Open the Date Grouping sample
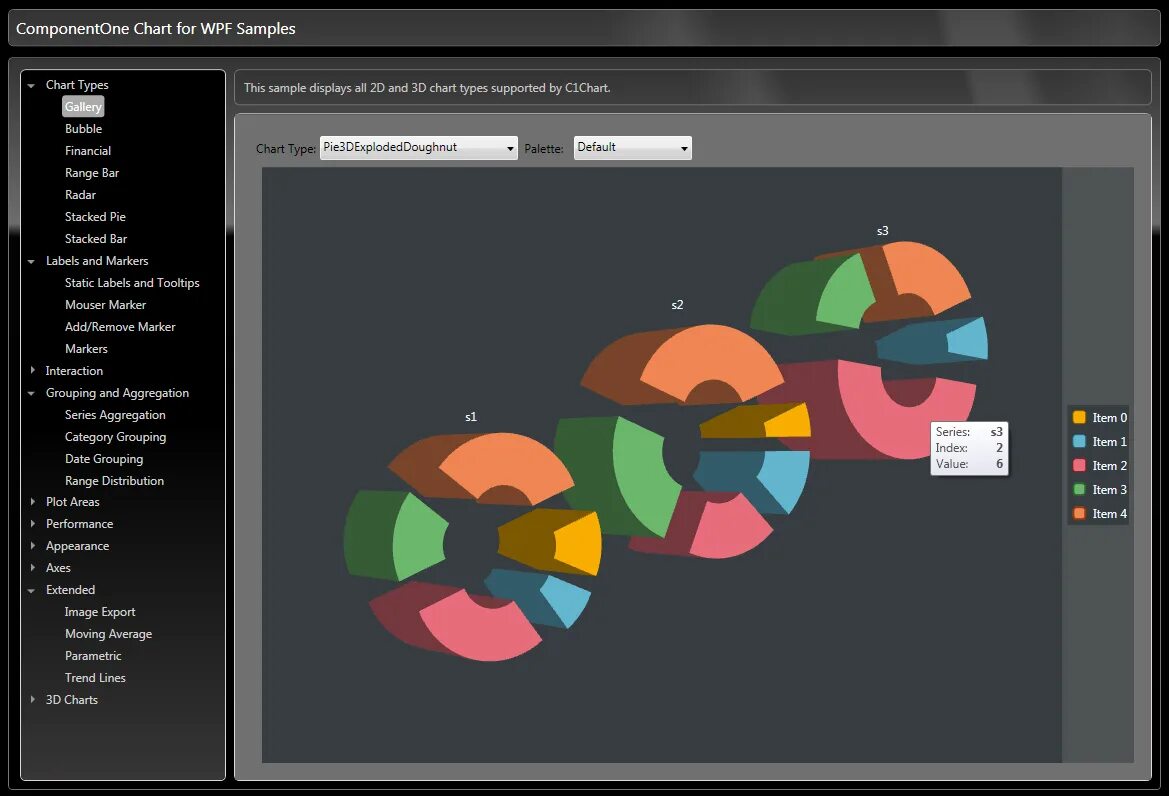 pyautogui.click(x=104, y=459)
